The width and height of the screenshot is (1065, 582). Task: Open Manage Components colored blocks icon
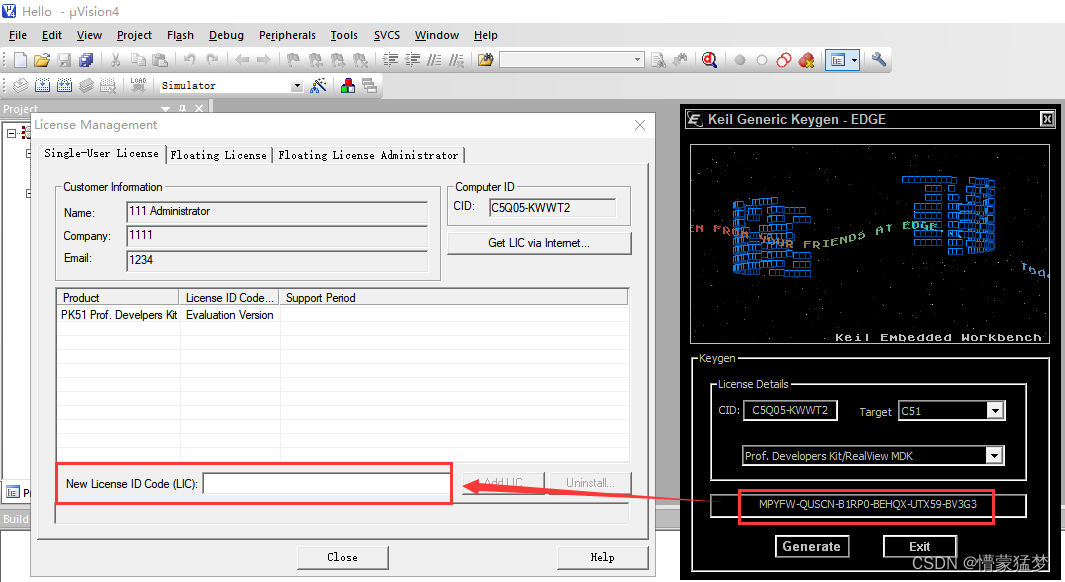pos(348,86)
